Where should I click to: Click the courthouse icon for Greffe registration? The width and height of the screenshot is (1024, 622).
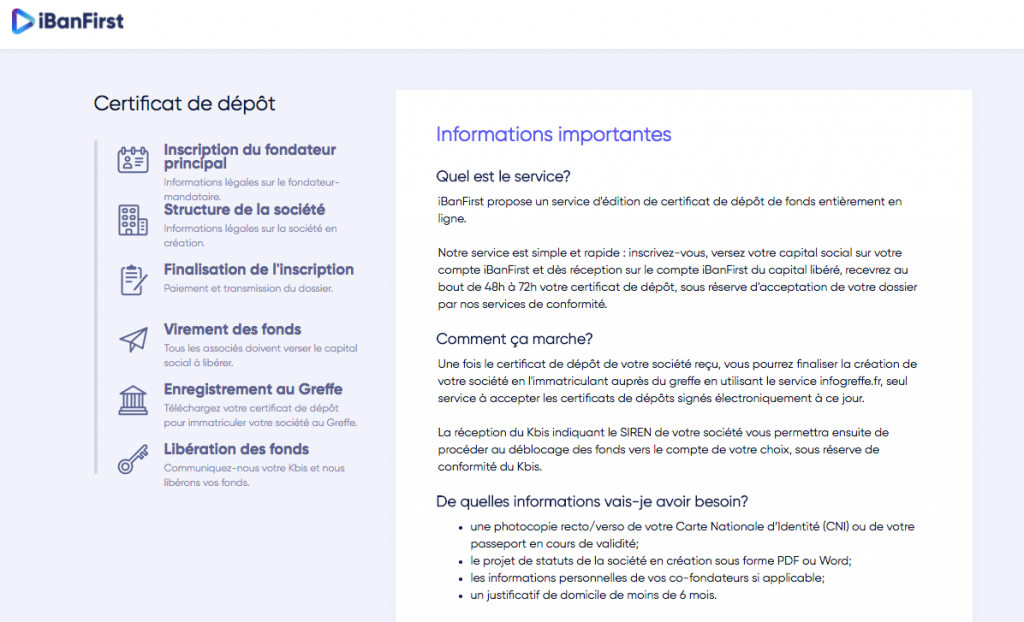point(133,399)
